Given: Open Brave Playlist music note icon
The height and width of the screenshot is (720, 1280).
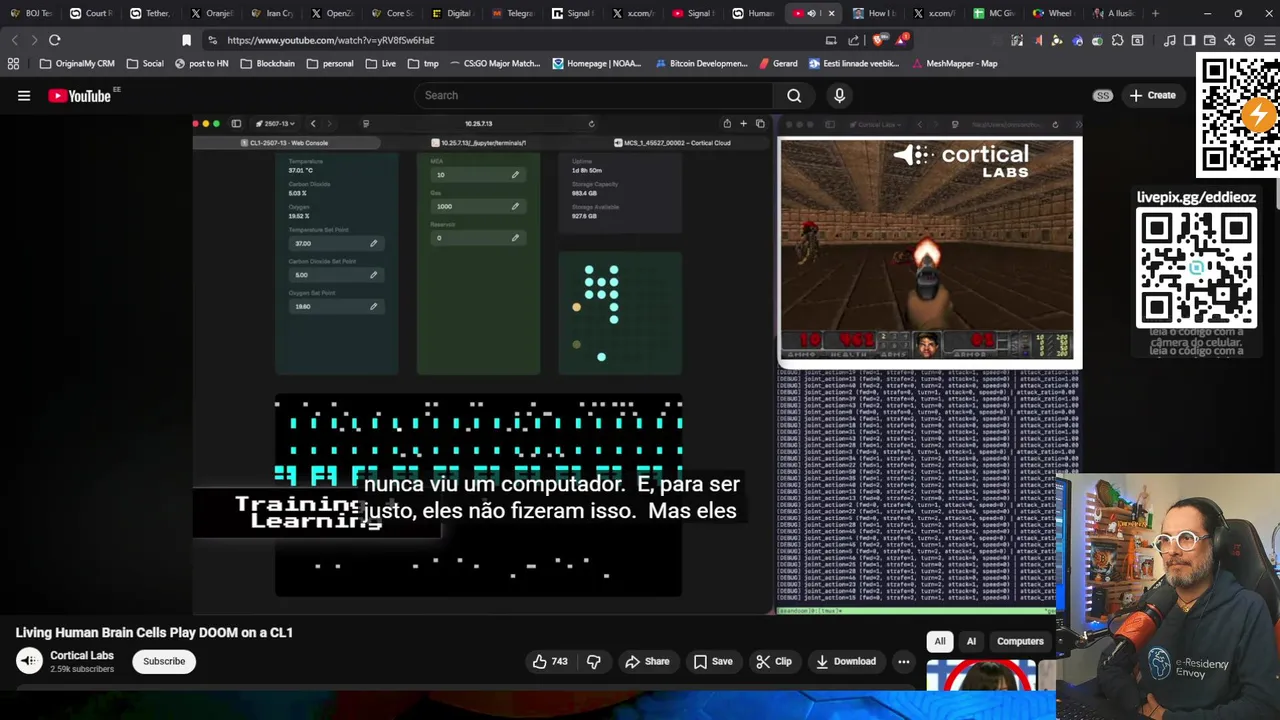Looking at the screenshot, I should 1169,40.
